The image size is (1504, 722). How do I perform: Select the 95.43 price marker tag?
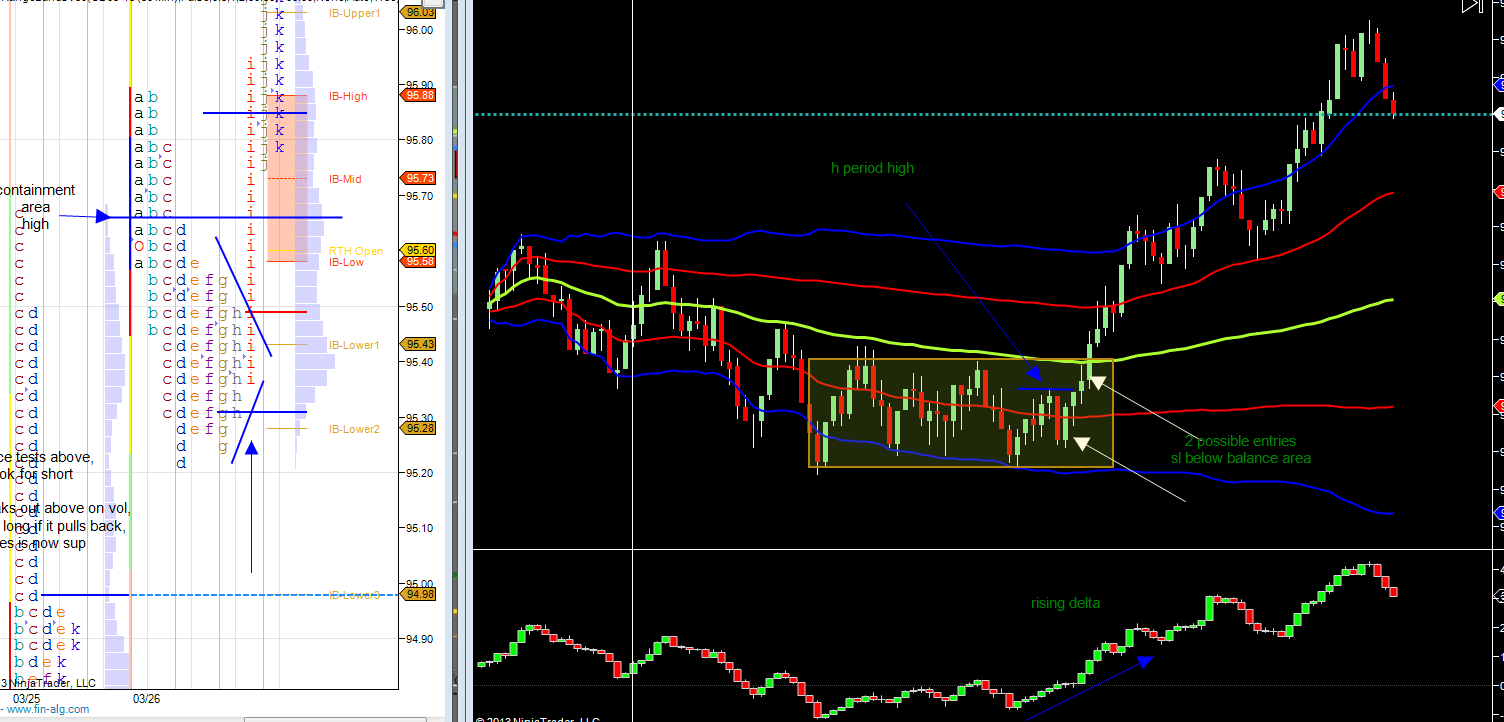point(420,345)
